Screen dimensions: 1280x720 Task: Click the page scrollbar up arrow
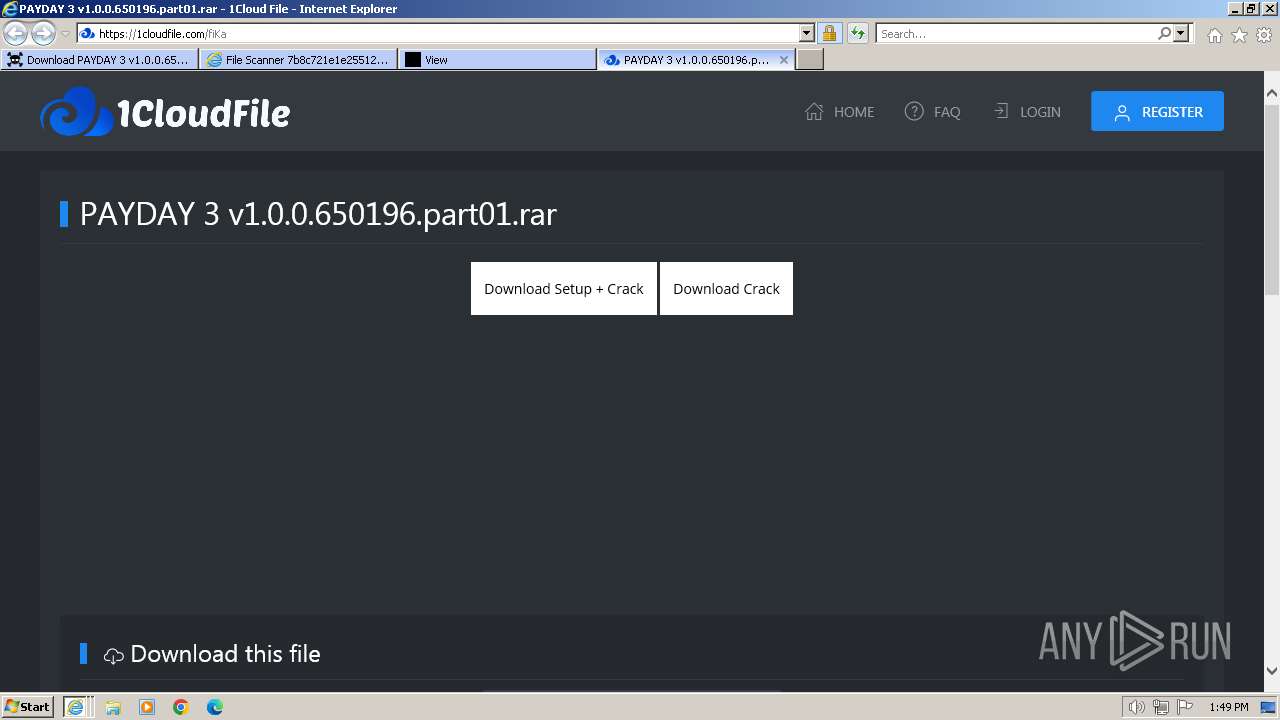pyautogui.click(x=1271, y=94)
